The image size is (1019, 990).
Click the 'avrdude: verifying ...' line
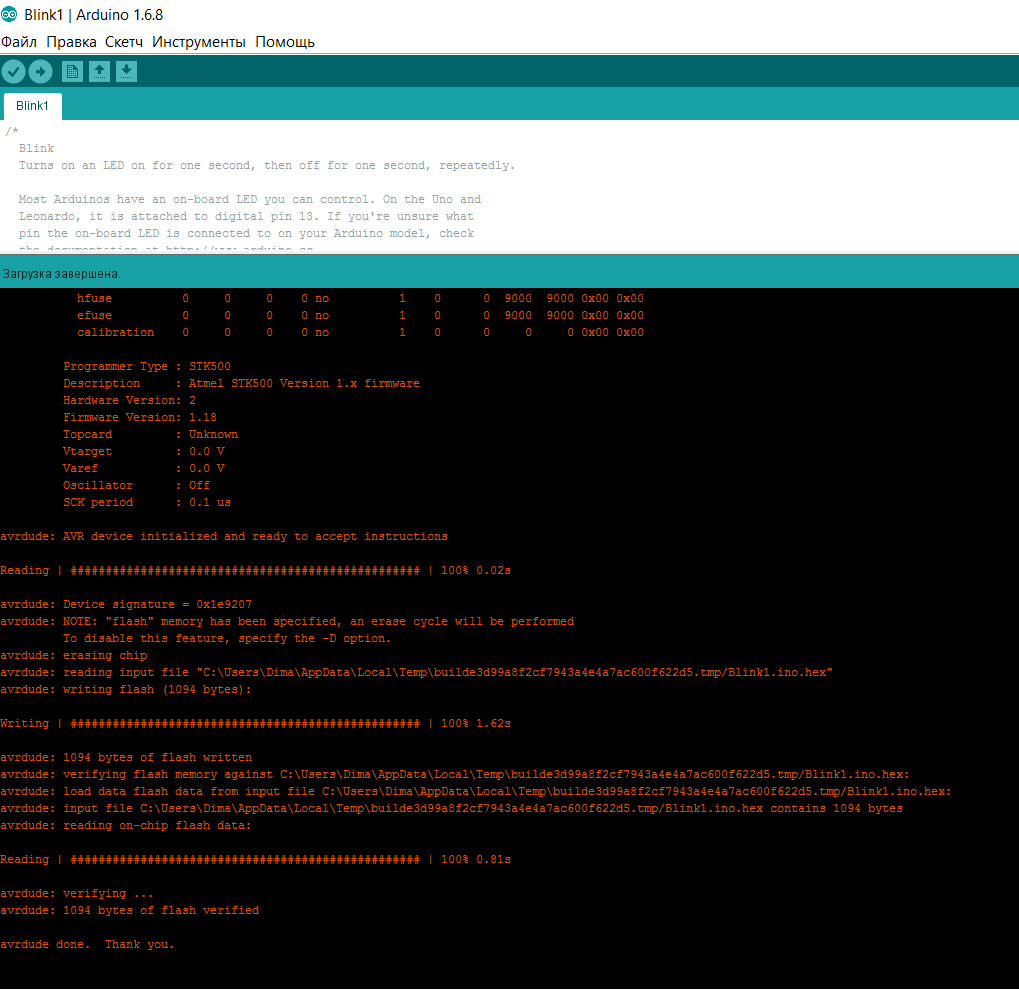pyautogui.click(x=77, y=893)
